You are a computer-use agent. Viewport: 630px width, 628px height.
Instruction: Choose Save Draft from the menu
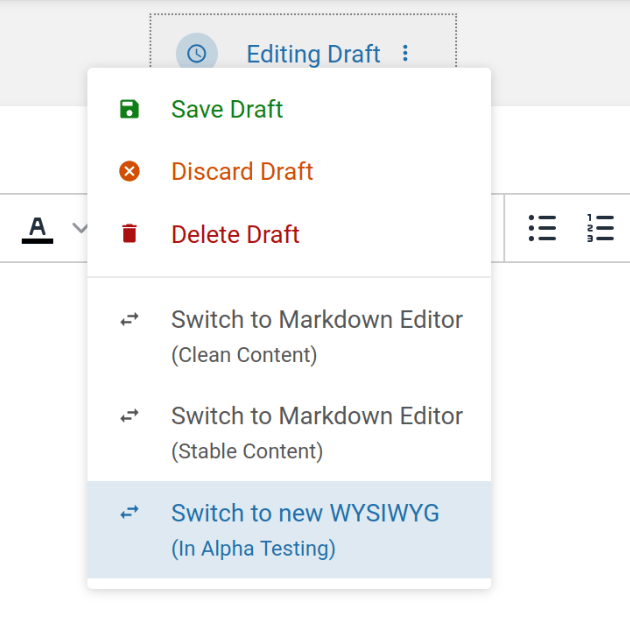(227, 109)
